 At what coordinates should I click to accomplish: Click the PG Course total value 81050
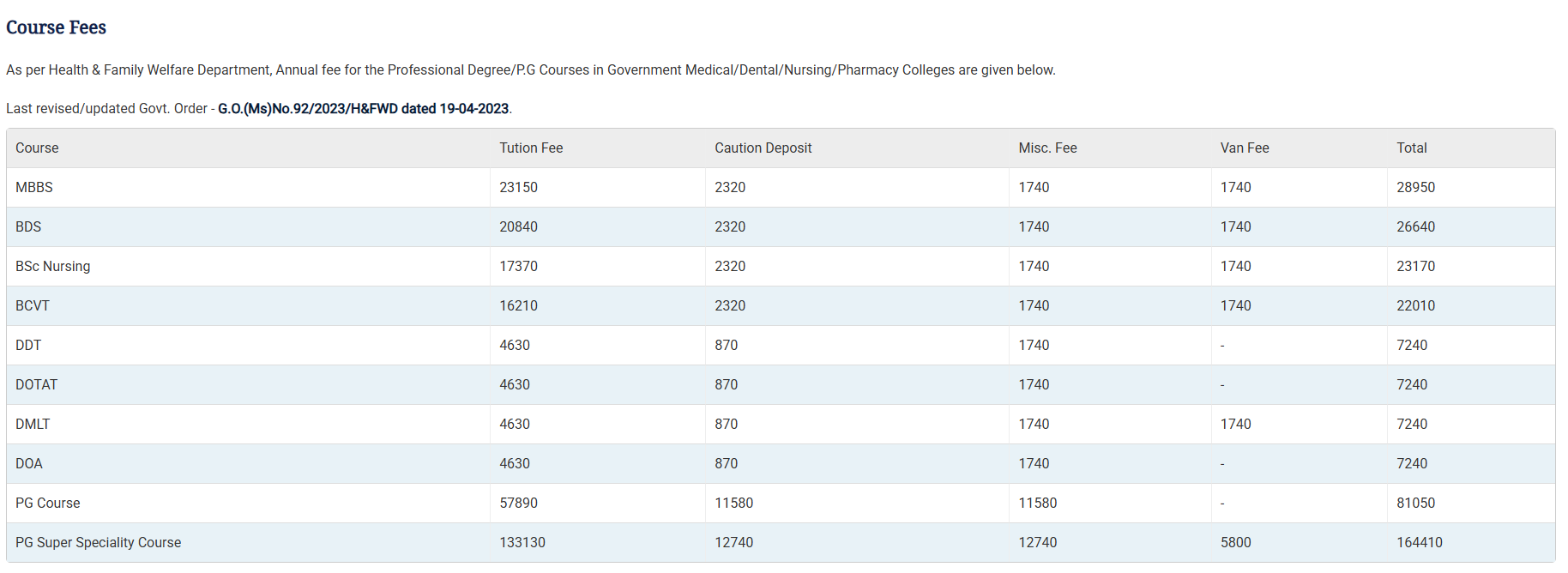1415,504
